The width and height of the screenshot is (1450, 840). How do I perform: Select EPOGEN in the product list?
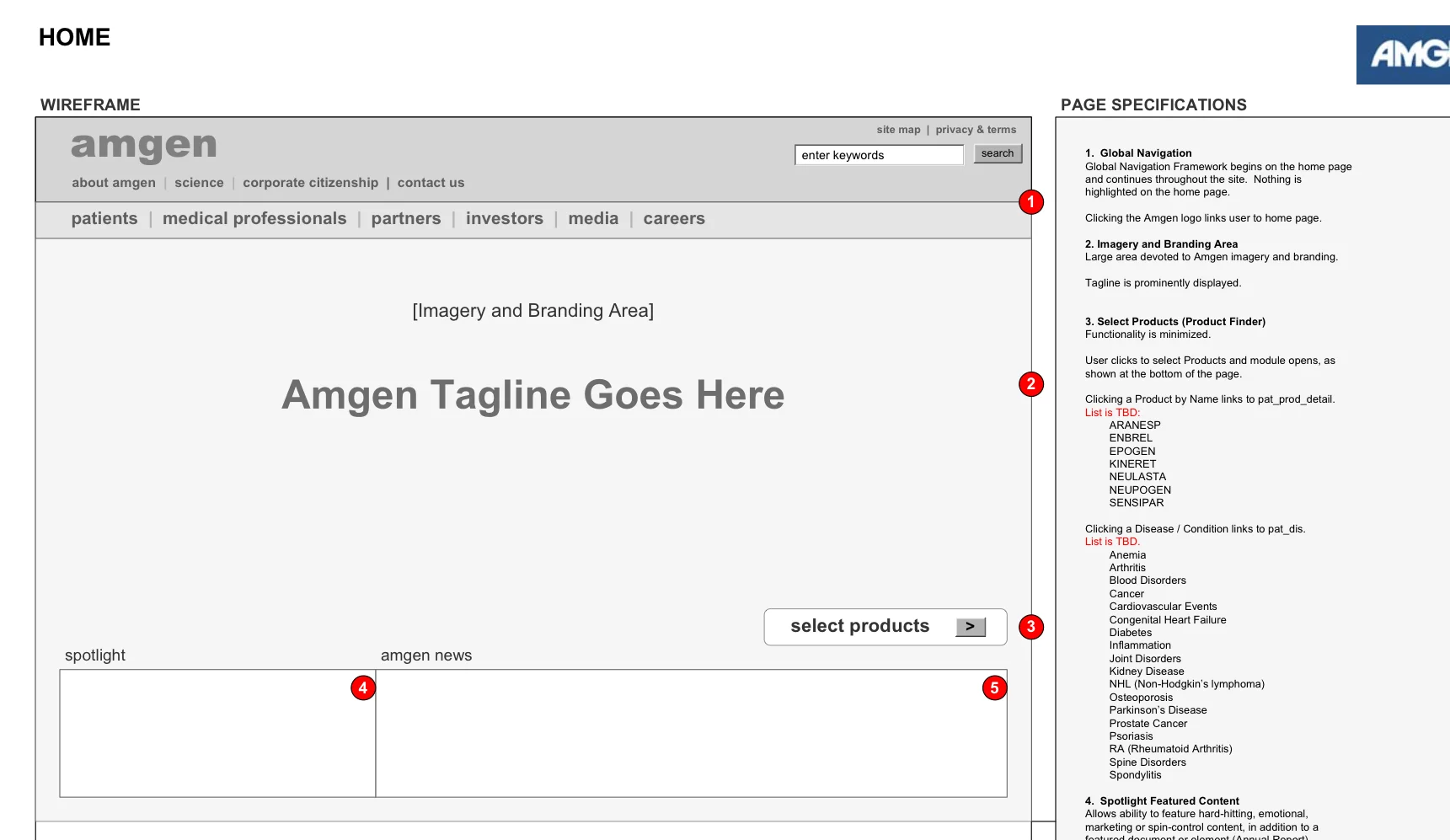(x=1132, y=452)
